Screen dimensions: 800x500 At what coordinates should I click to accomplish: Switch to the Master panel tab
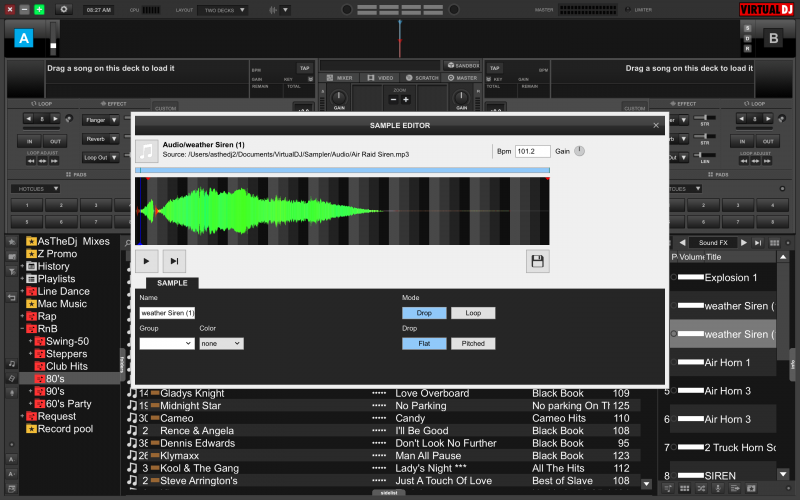tap(462, 78)
